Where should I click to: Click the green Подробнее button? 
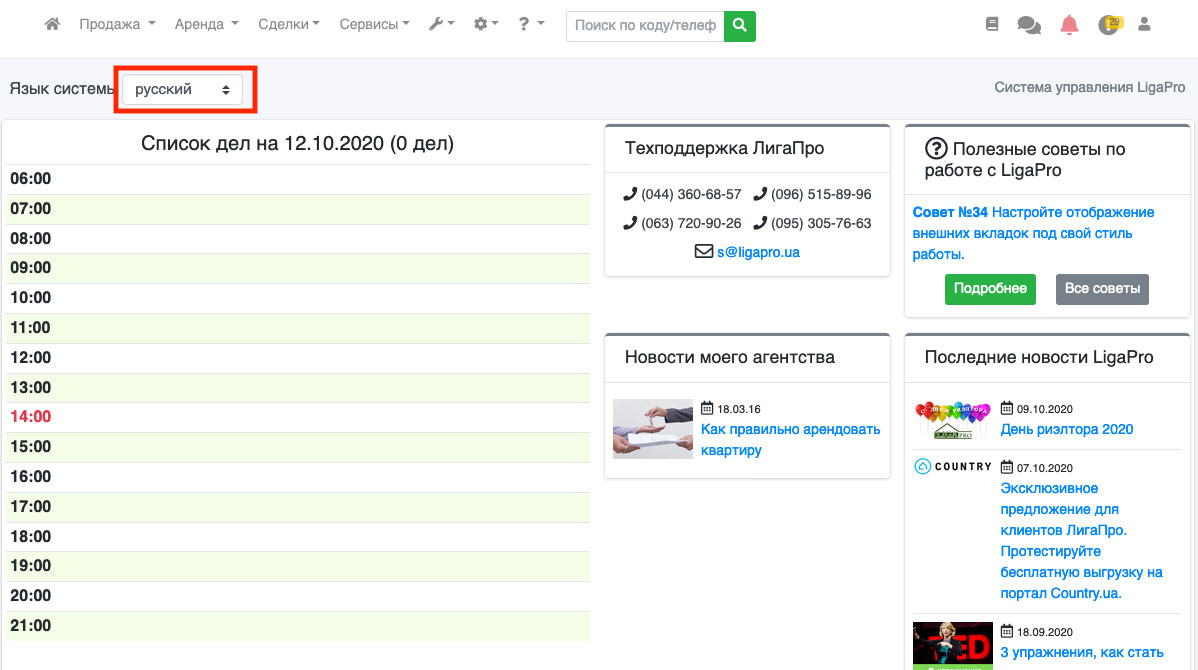point(990,289)
